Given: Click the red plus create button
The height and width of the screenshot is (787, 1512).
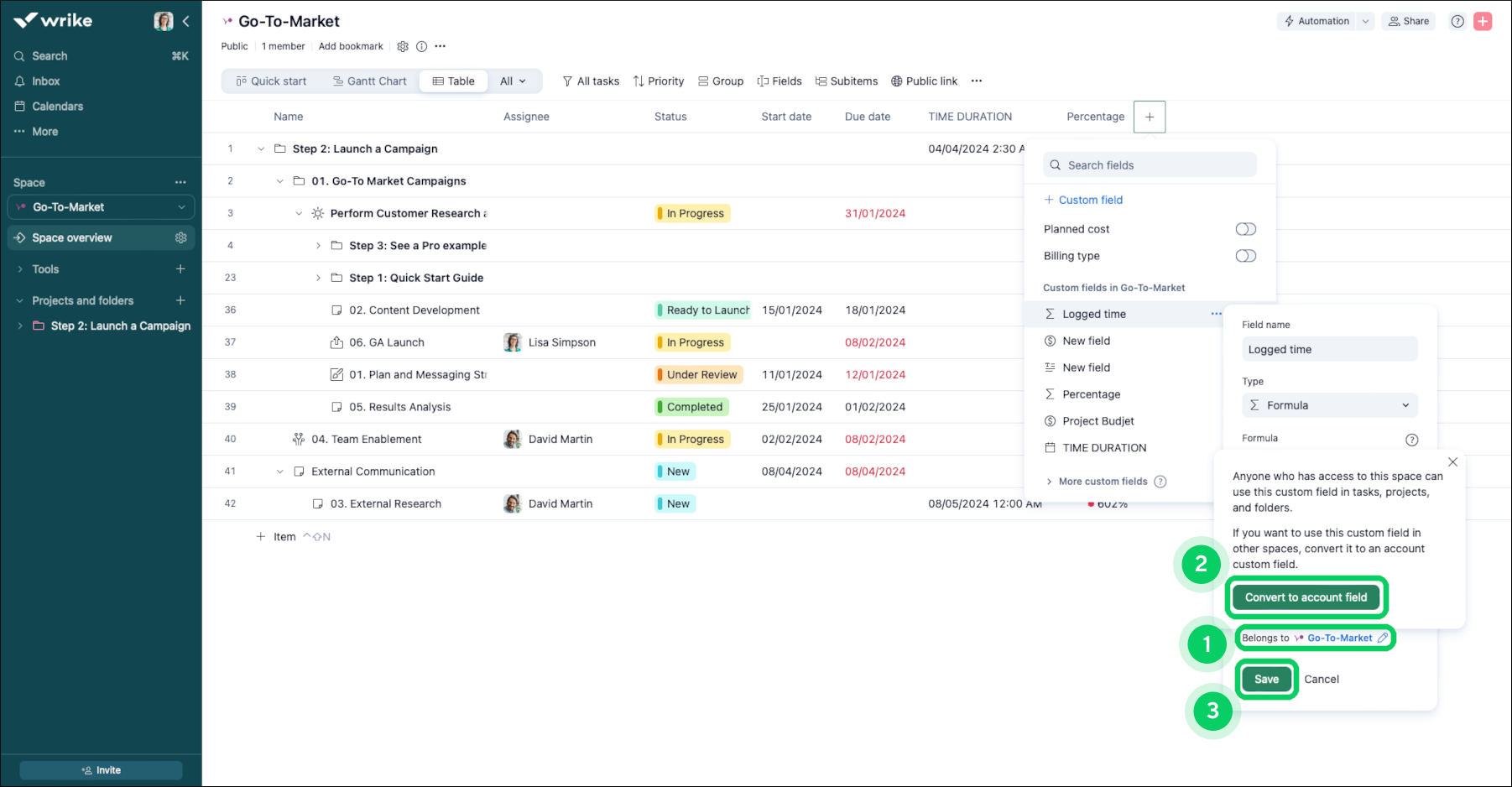Looking at the screenshot, I should click(1483, 22).
